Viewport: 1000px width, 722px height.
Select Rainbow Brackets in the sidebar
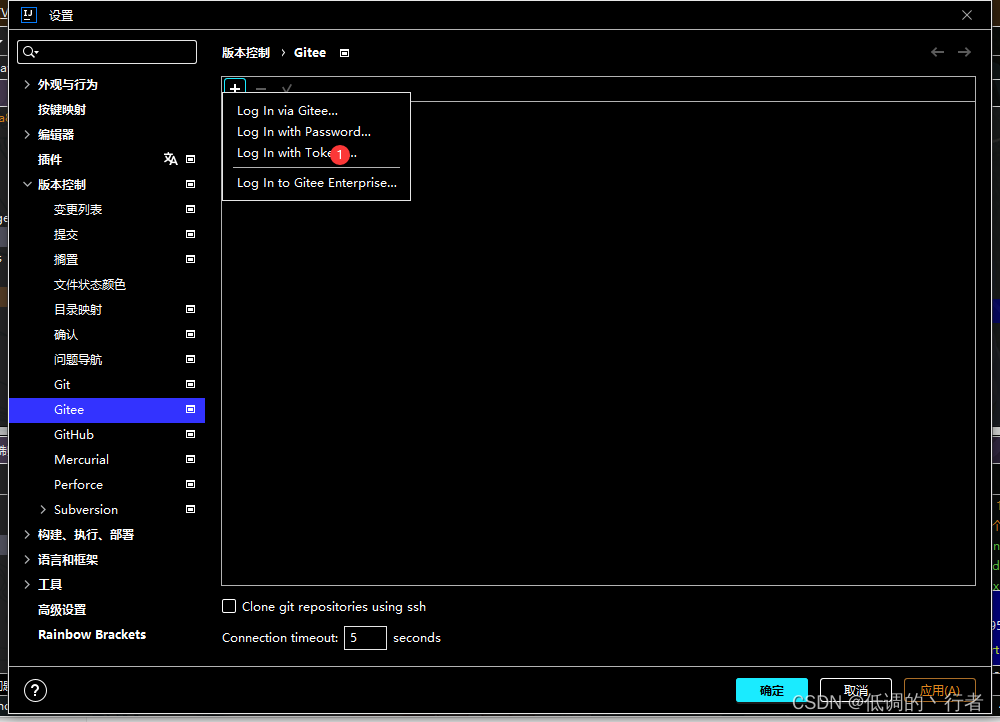tap(92, 635)
